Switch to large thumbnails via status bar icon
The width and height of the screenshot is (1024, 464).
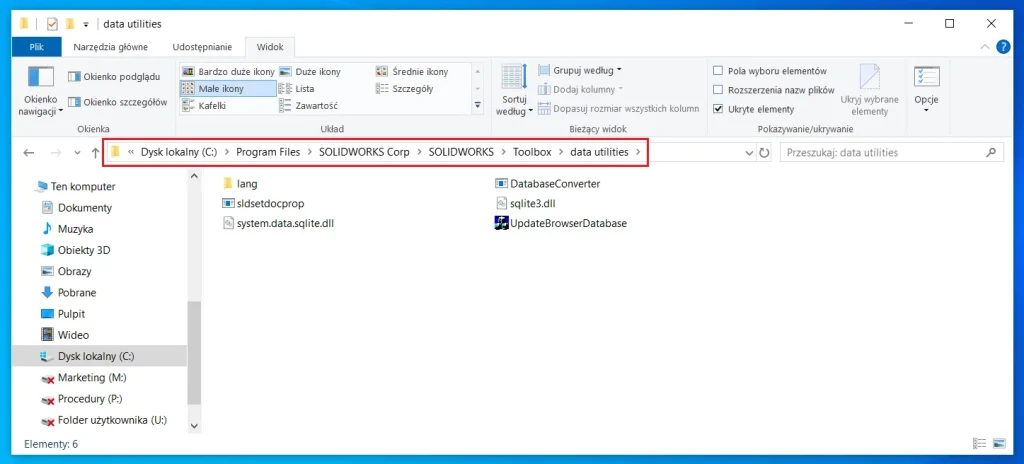tap(999, 444)
